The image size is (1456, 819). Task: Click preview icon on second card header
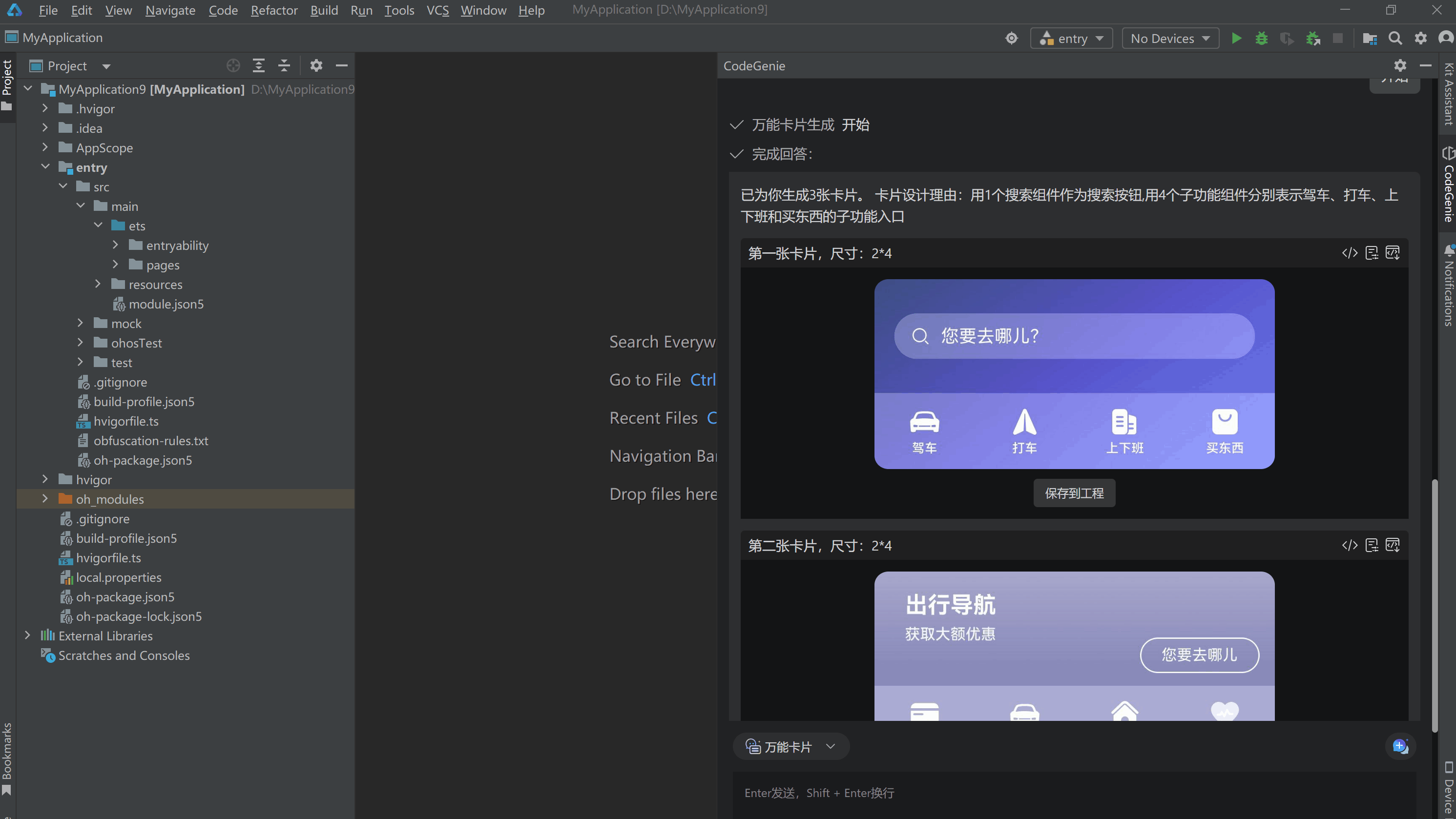point(1393,545)
